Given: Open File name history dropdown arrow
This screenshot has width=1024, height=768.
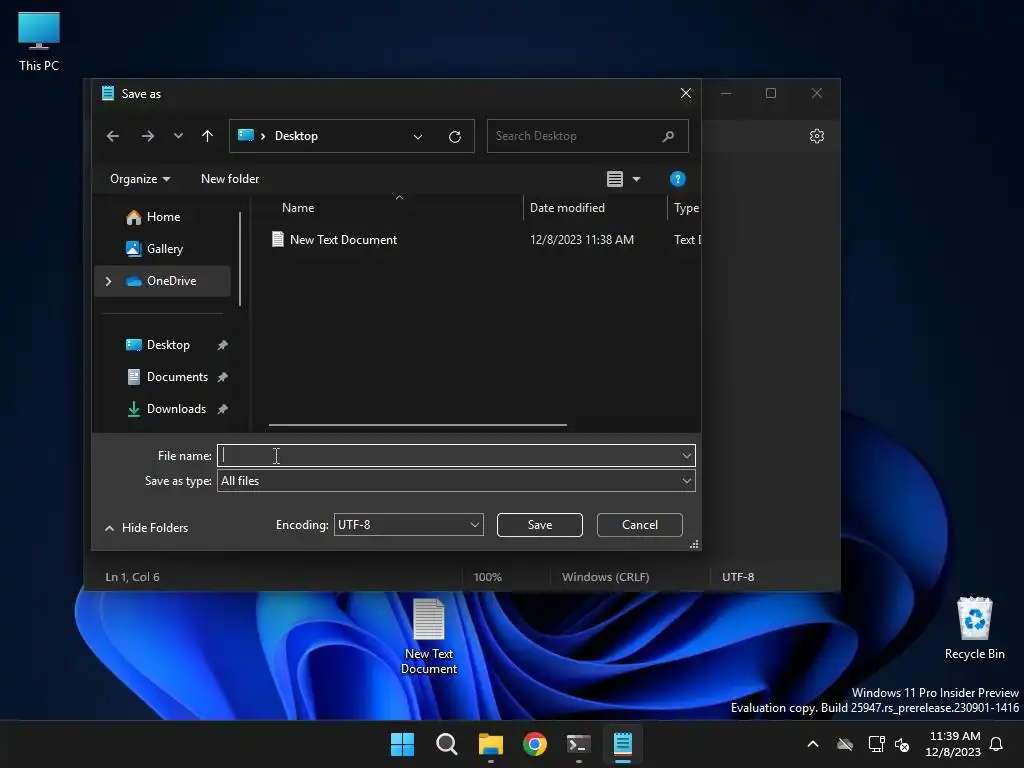Looking at the screenshot, I should coord(686,455).
